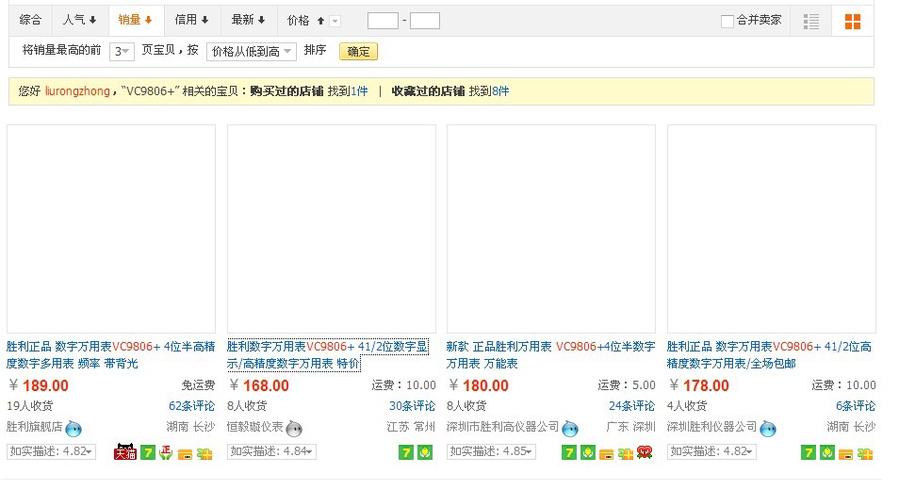
Task: Click the Tmall badge on 胜利旗舰店 listing
Action: click(125, 452)
